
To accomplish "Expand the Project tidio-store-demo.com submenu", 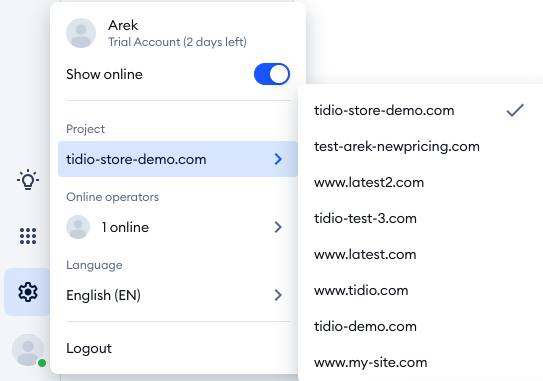I will point(178,159).
